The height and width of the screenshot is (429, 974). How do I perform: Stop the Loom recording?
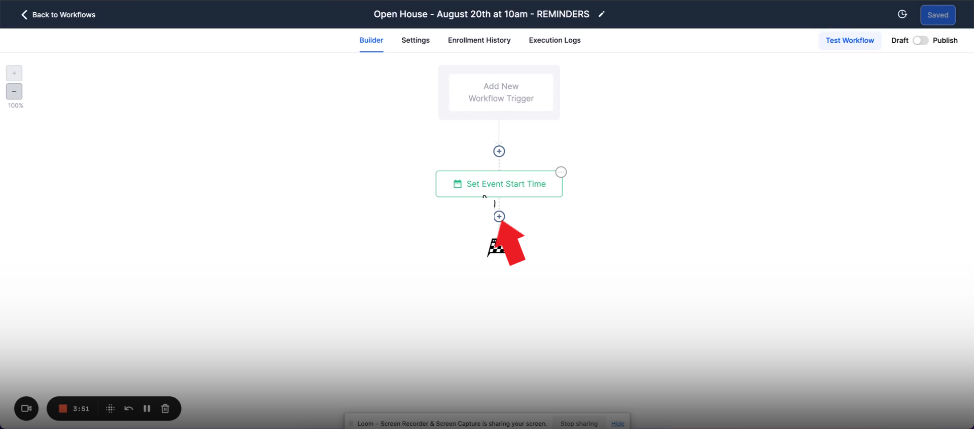pos(63,409)
